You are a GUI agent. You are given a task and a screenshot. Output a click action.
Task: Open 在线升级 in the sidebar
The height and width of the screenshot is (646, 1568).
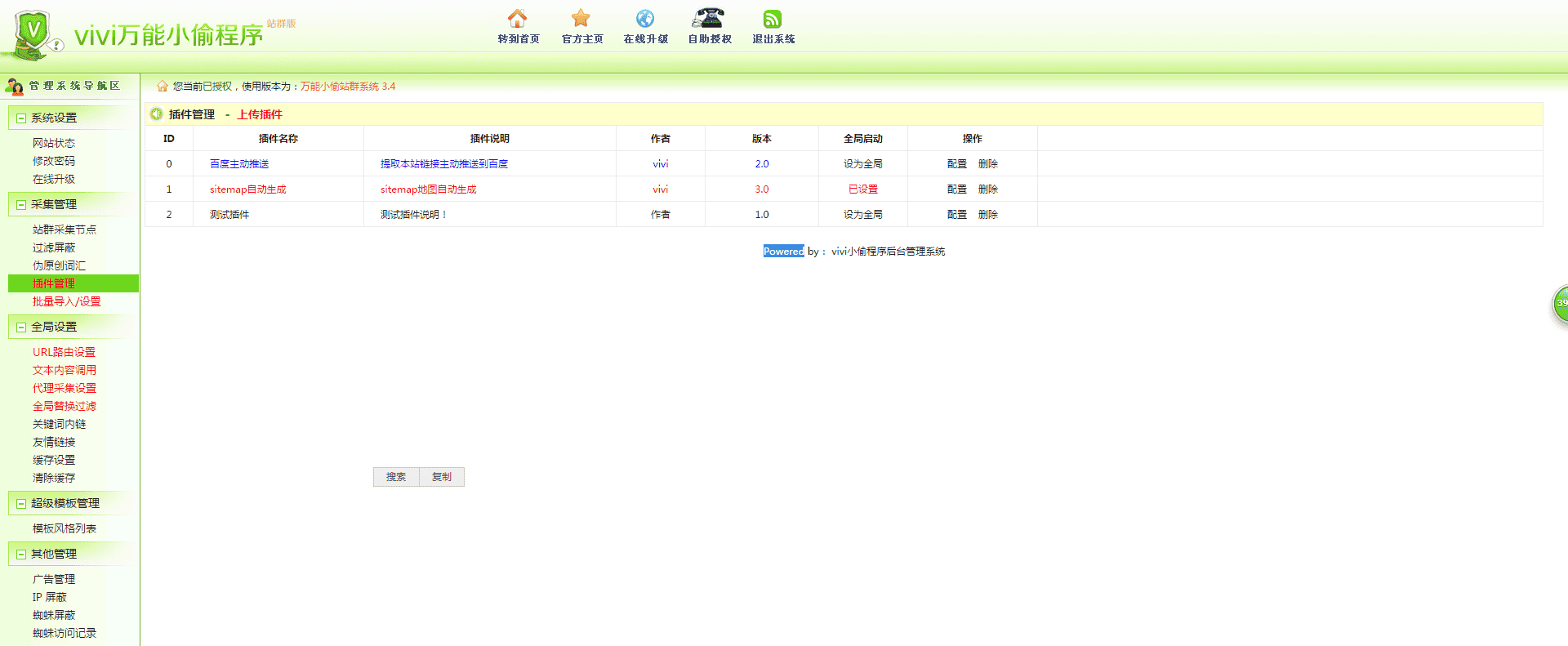54,179
